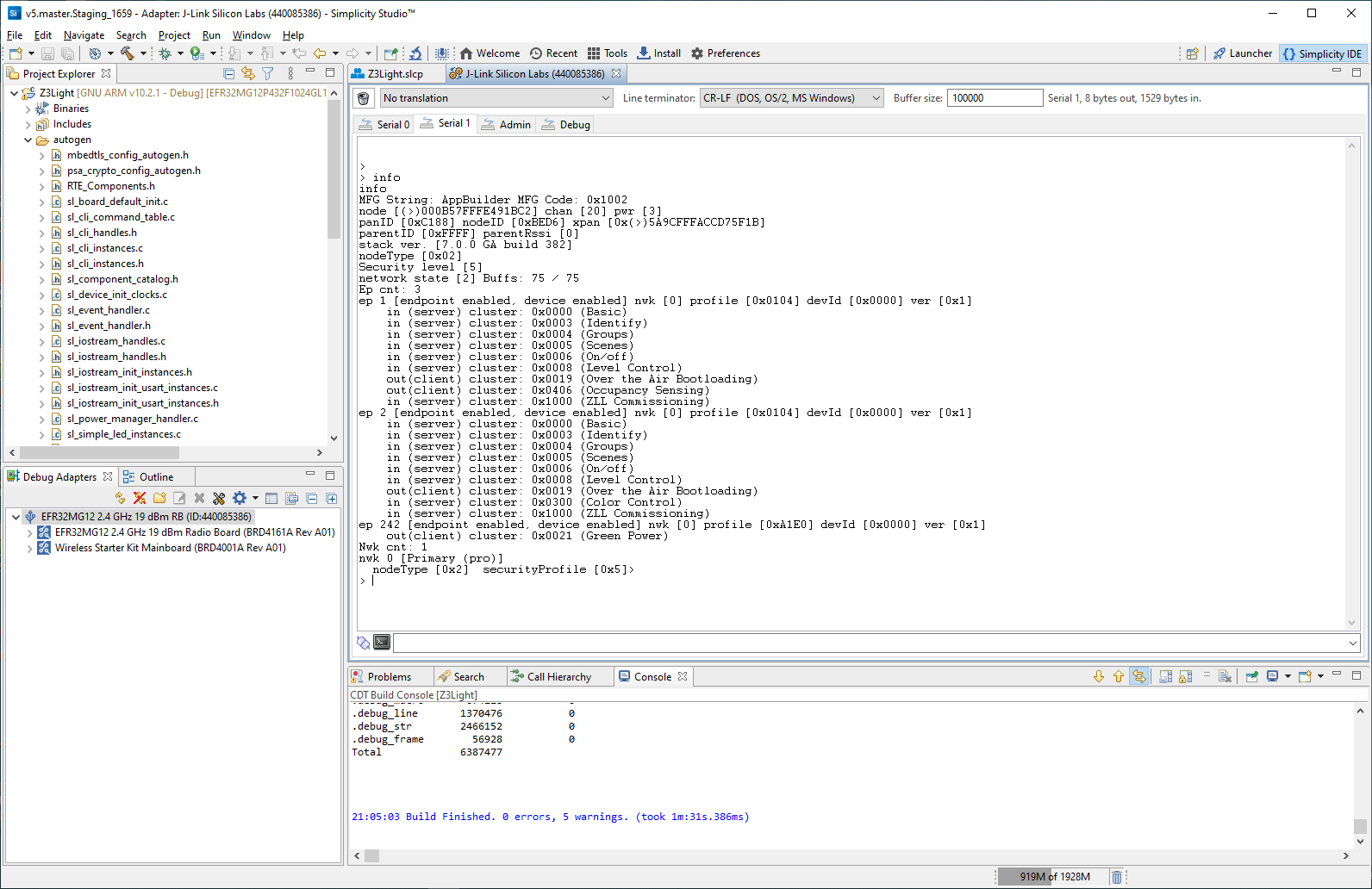Toggle Pin Console icon
1372x889 pixels.
coord(1252,677)
